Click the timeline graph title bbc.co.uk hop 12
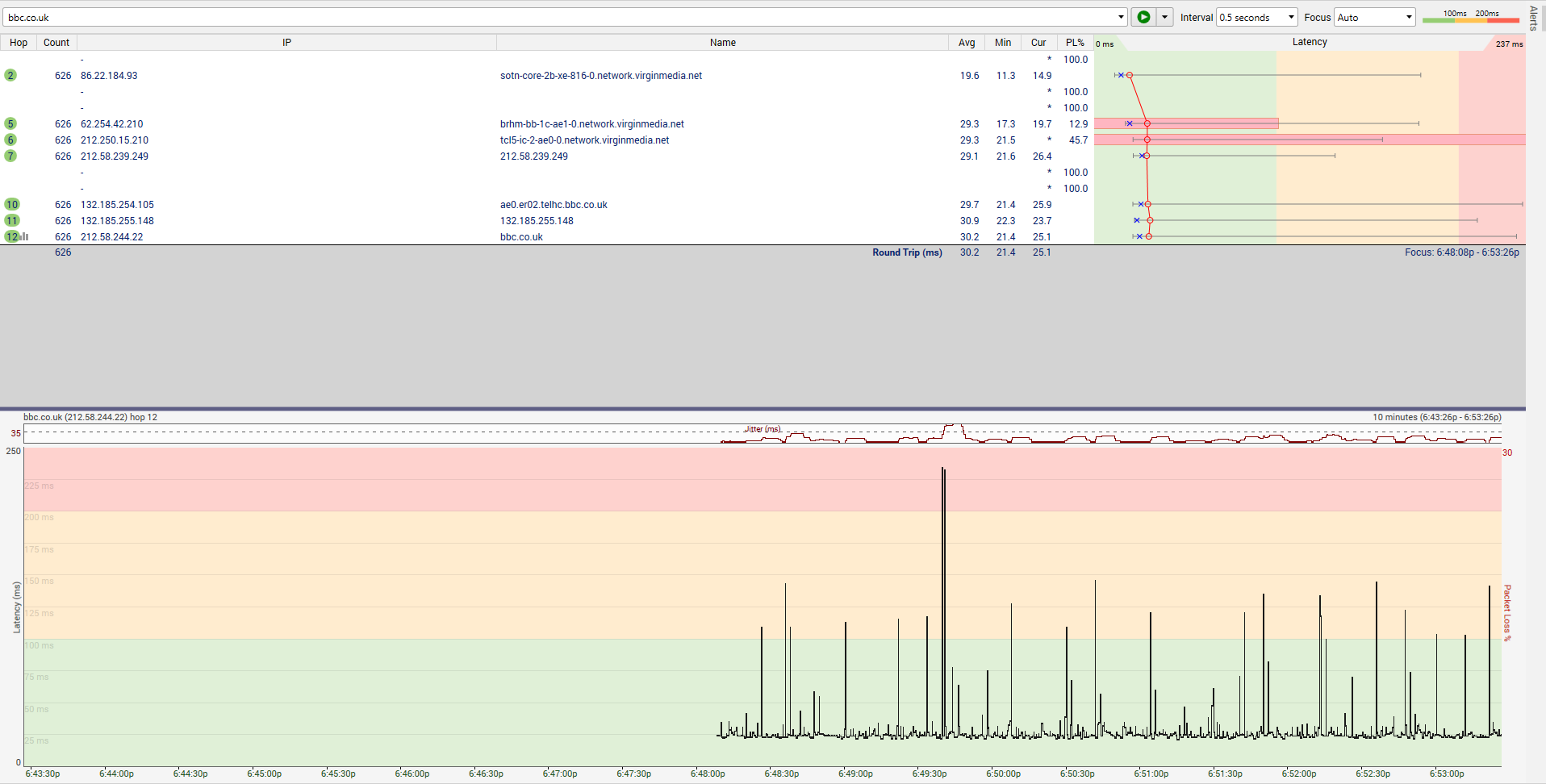This screenshot has height=784, width=1546. [x=90, y=417]
